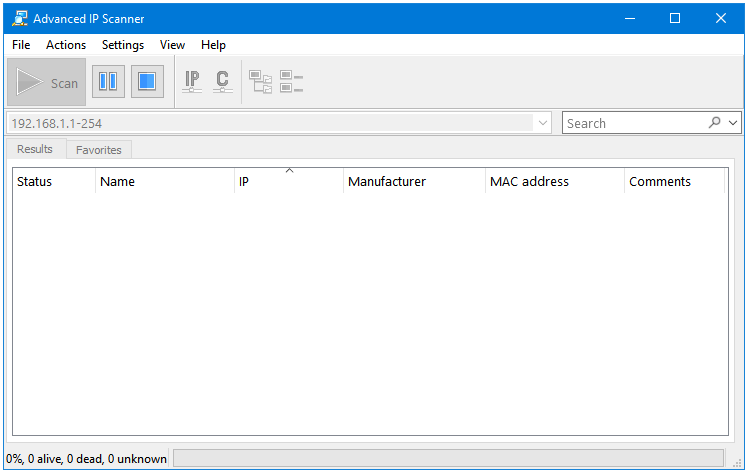The height and width of the screenshot is (472, 747).
Task: Click the expand all tree icon
Action: (260, 81)
